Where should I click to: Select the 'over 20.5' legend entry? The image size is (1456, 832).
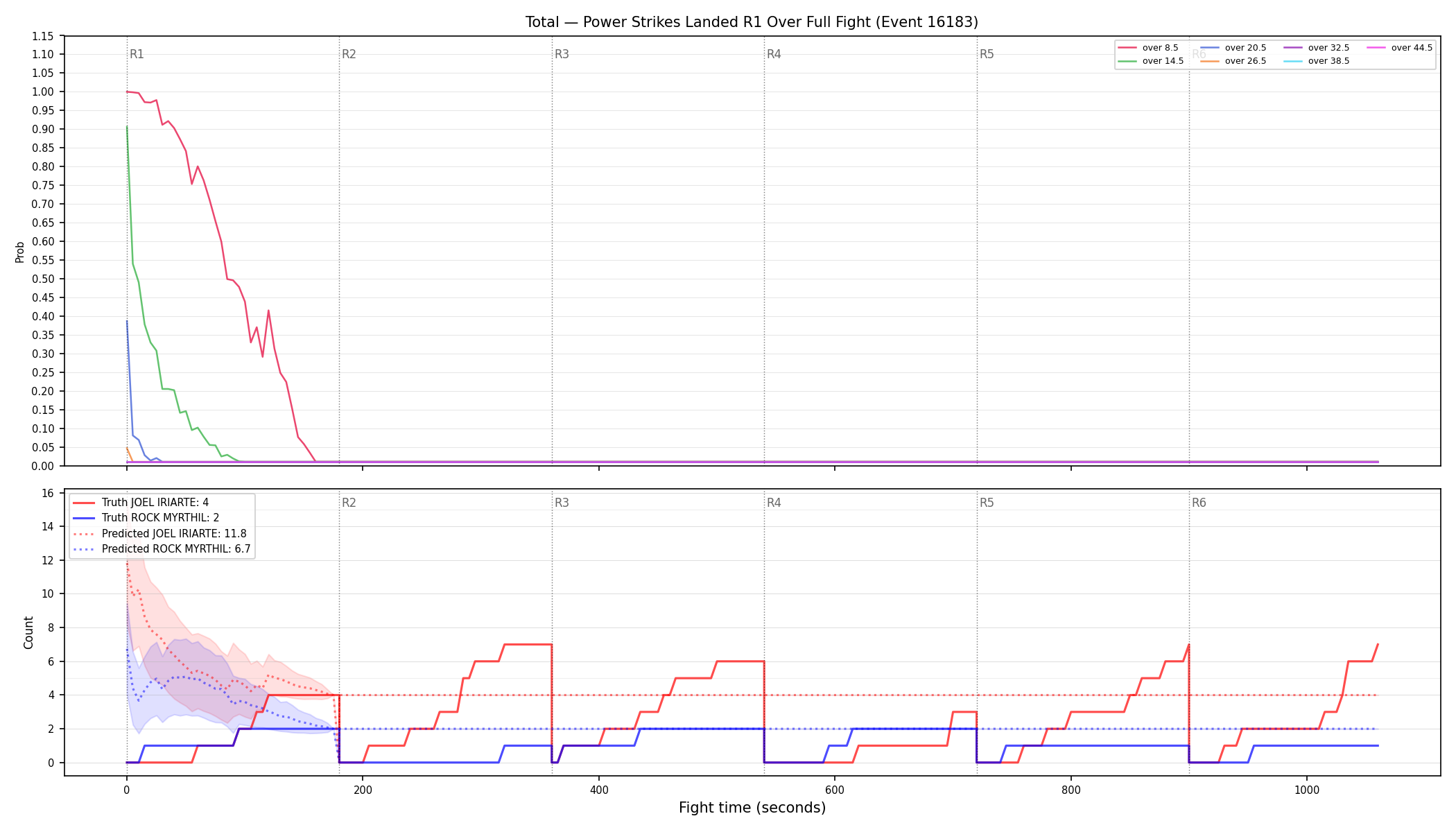point(1233,48)
